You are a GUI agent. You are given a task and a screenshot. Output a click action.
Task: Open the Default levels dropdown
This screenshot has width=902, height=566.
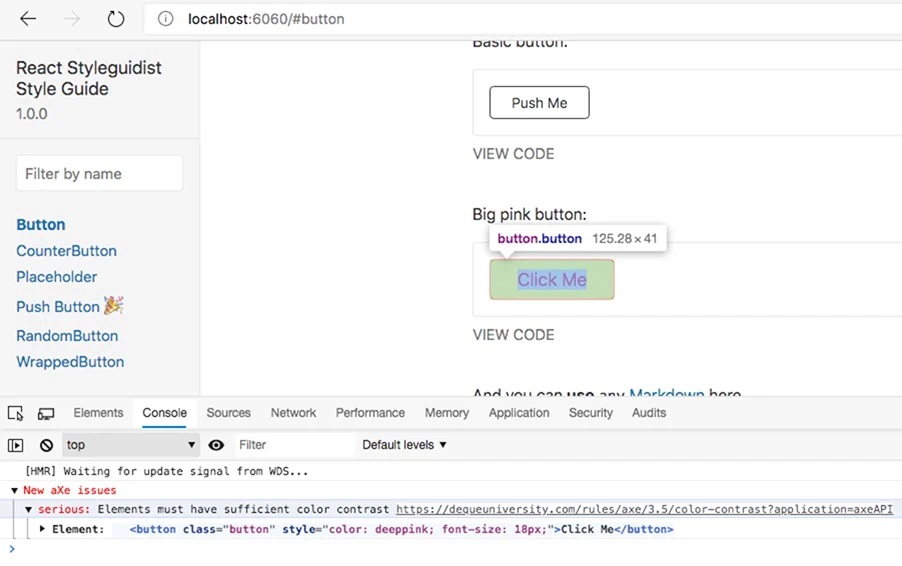[404, 445]
